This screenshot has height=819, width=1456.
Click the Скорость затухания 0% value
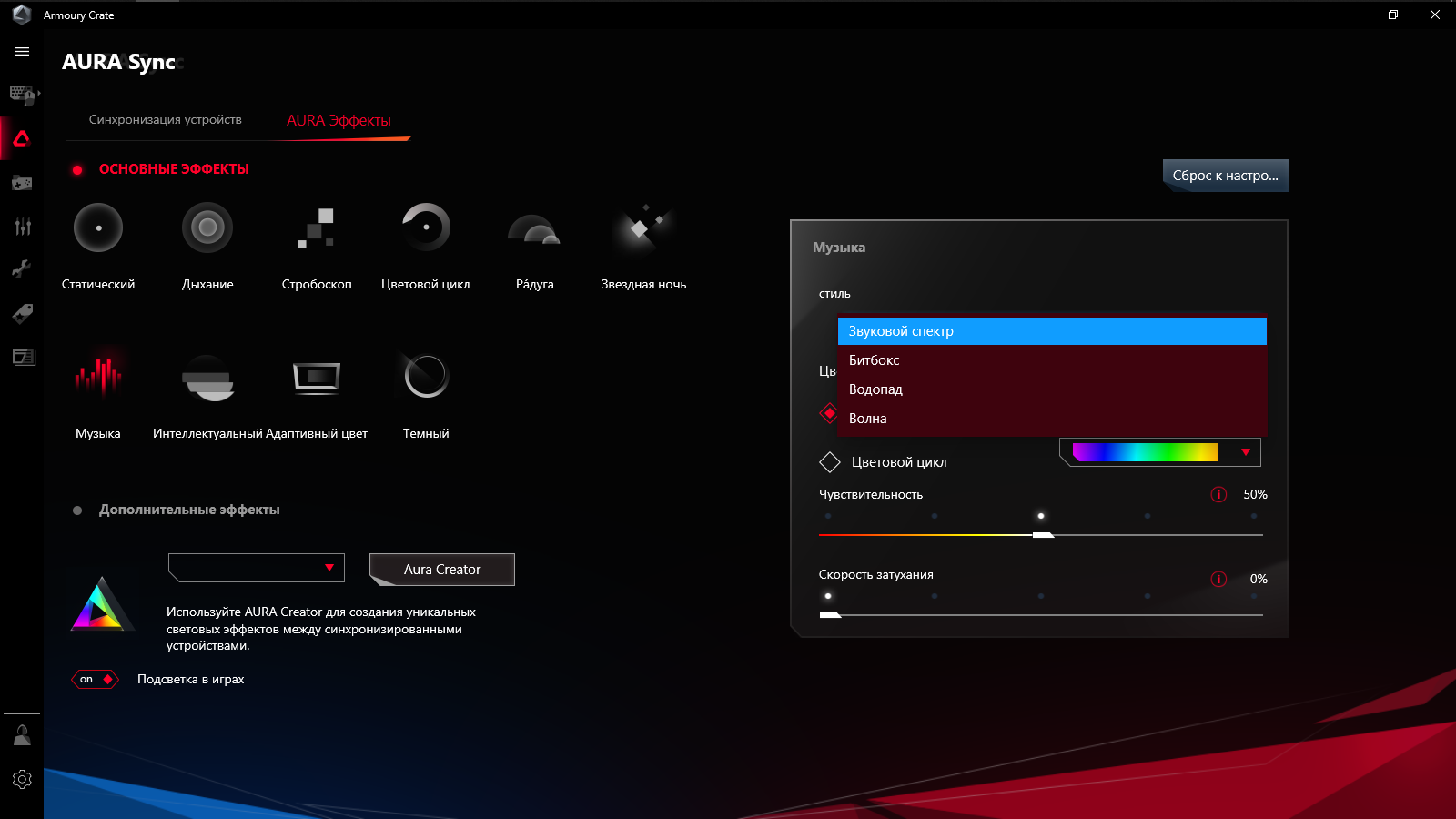pos(1259,579)
